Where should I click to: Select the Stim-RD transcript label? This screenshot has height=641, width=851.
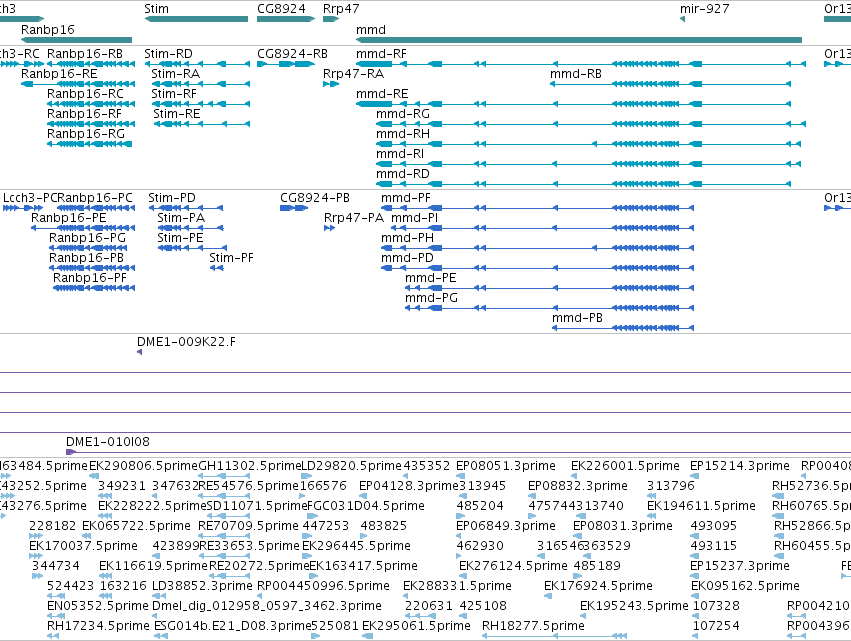(x=168, y=54)
